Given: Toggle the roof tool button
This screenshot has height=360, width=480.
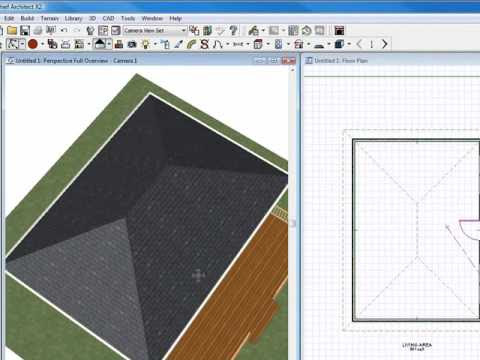Looking at the screenshot, I should 100,44.
